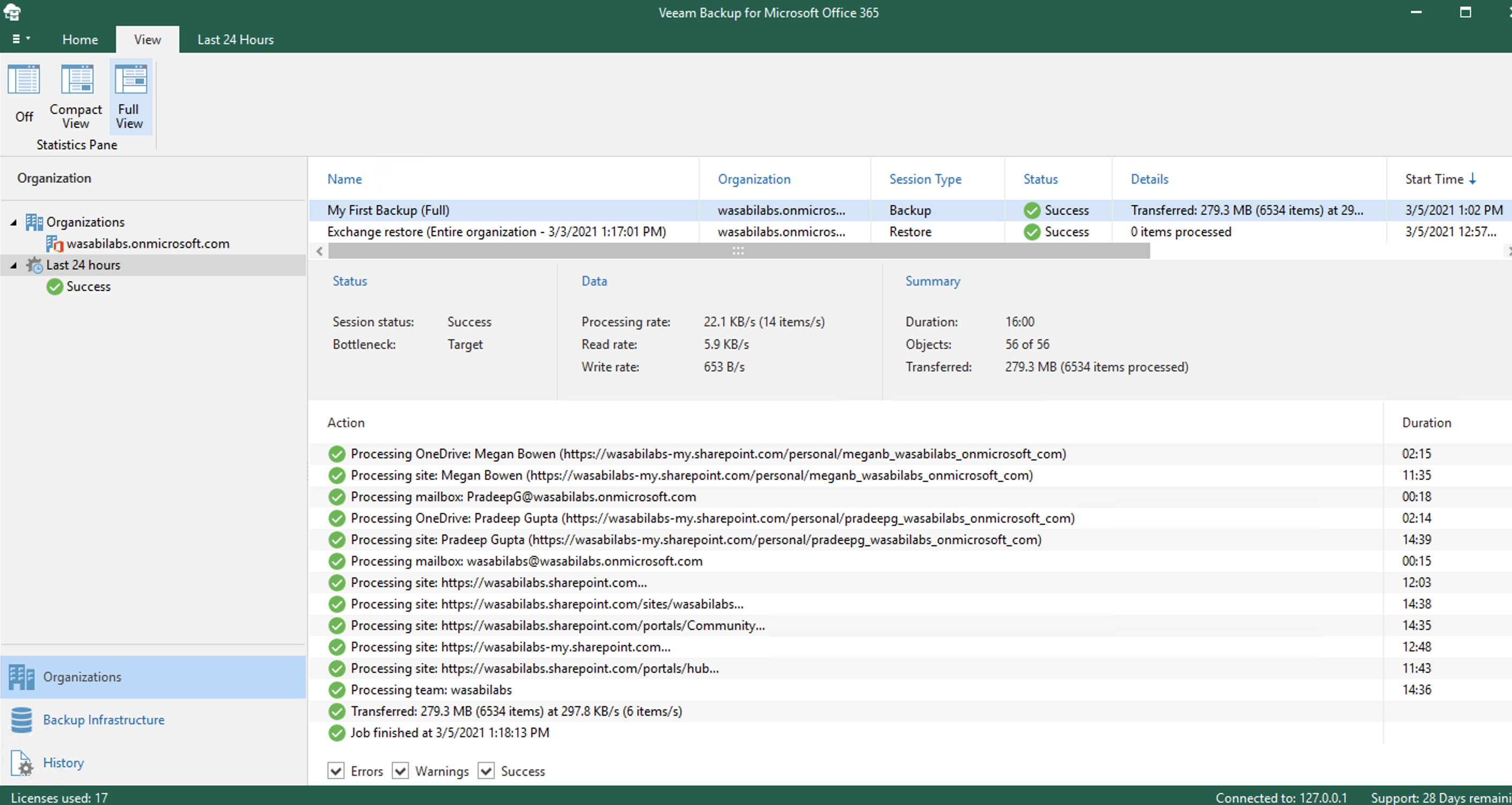Select Full View statistics pane

tap(130, 97)
